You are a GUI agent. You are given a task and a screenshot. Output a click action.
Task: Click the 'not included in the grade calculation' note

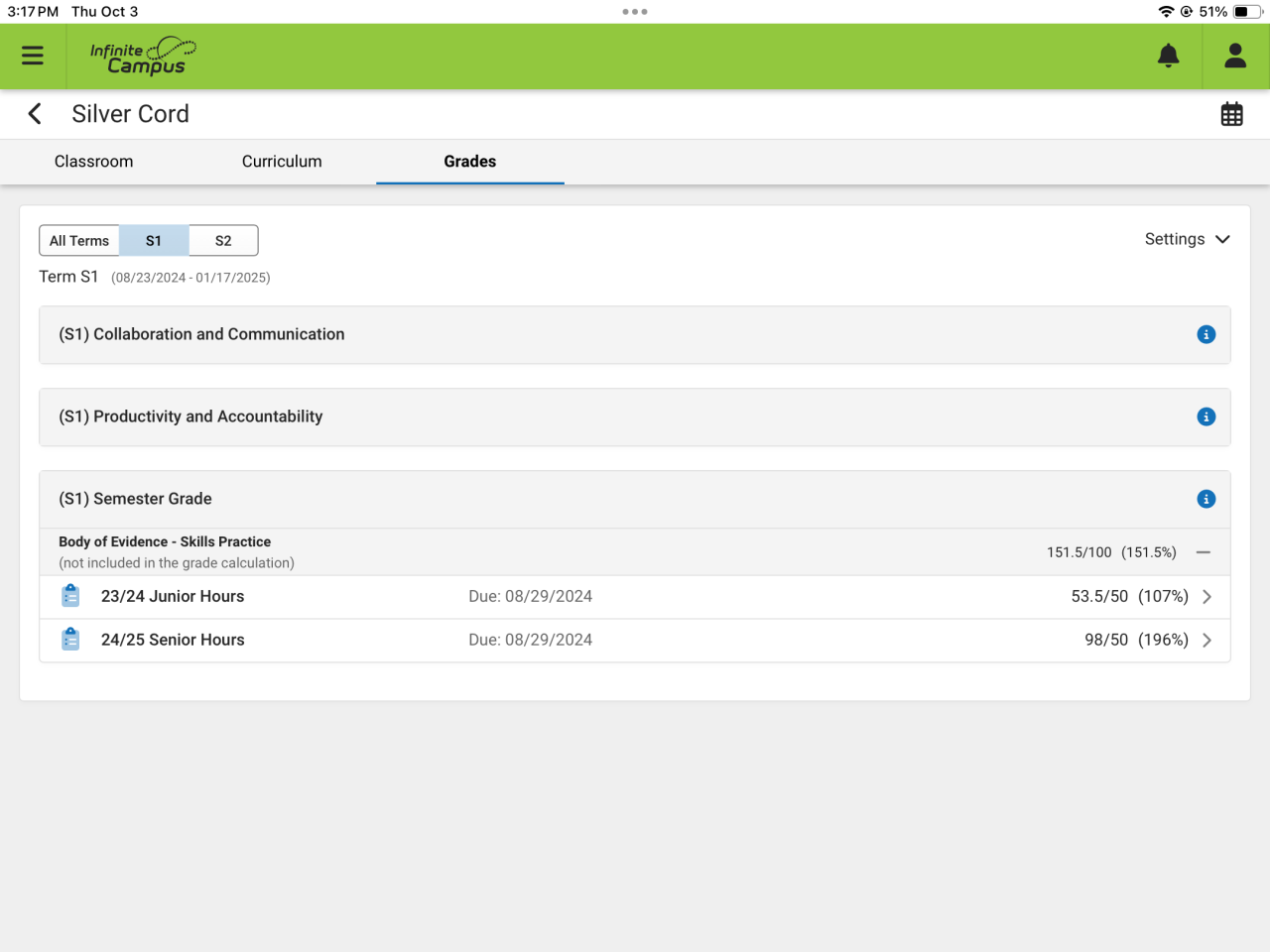(177, 563)
